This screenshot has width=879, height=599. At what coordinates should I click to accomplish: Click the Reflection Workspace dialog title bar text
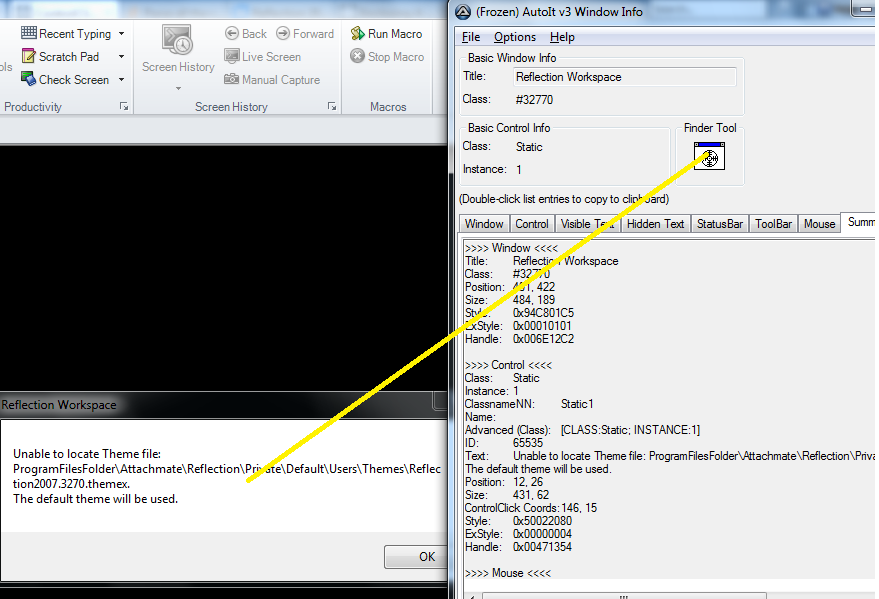click(59, 405)
